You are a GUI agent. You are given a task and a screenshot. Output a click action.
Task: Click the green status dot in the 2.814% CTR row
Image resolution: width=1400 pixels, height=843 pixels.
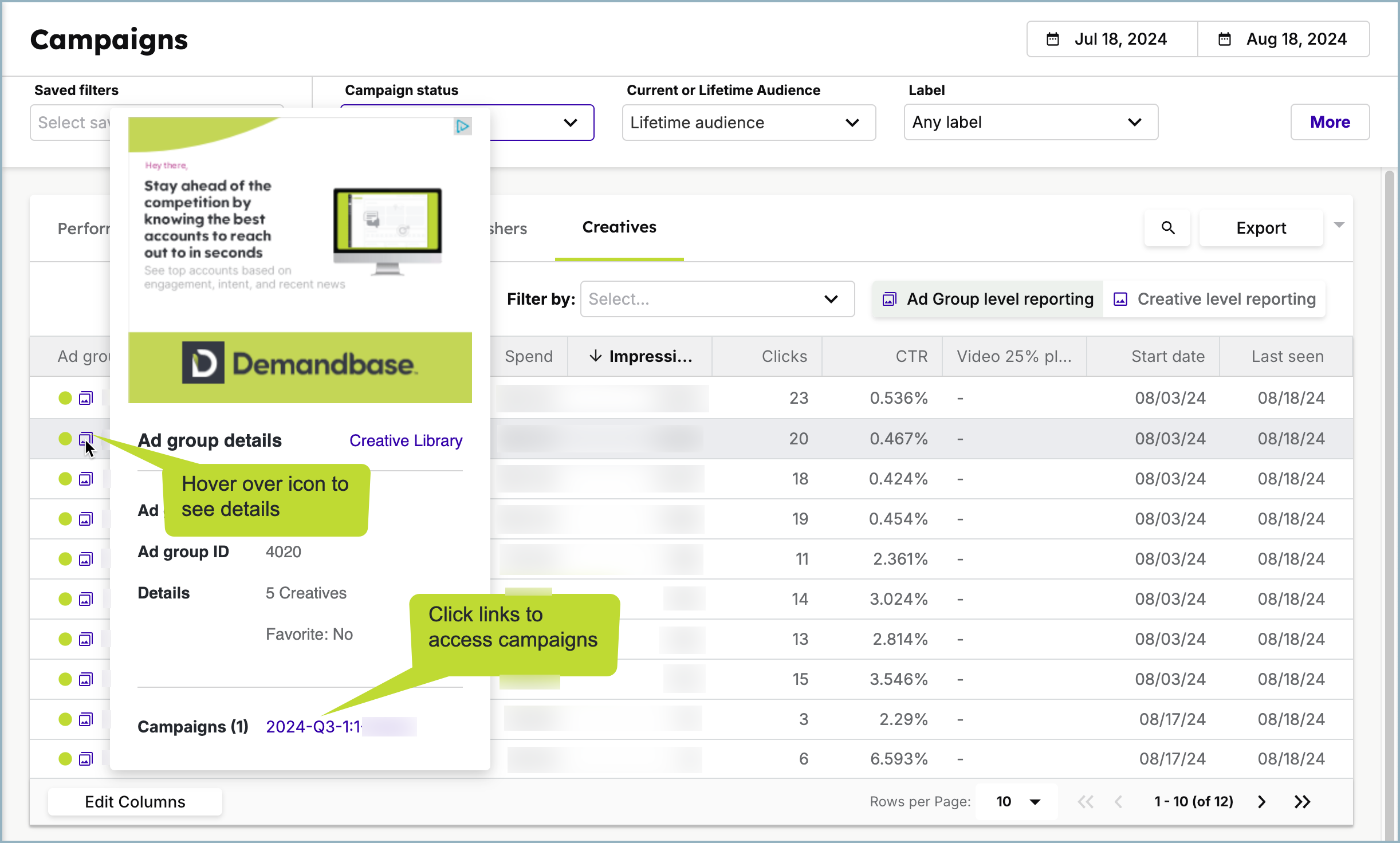point(65,639)
